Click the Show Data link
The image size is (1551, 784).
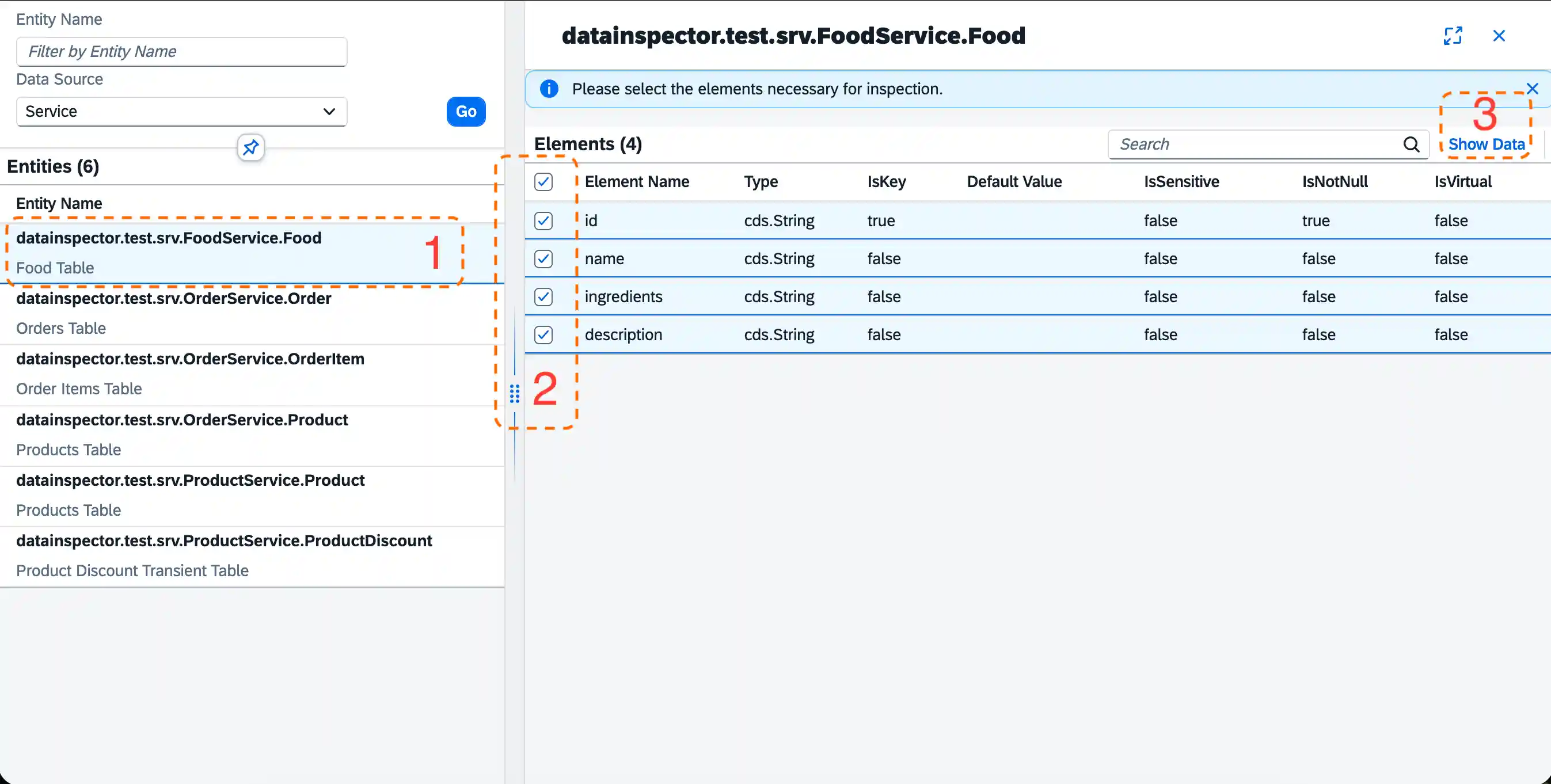[1486, 144]
